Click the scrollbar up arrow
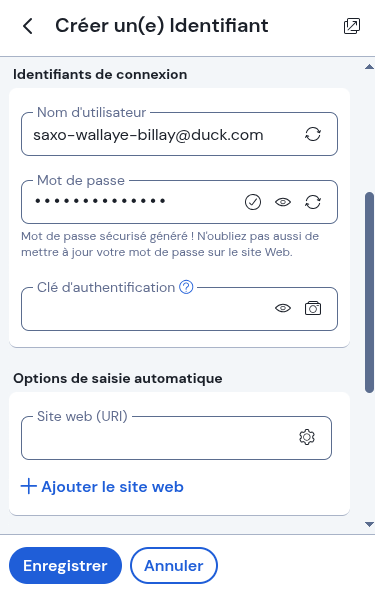The height and width of the screenshot is (594, 375). pyautogui.click(x=369, y=67)
